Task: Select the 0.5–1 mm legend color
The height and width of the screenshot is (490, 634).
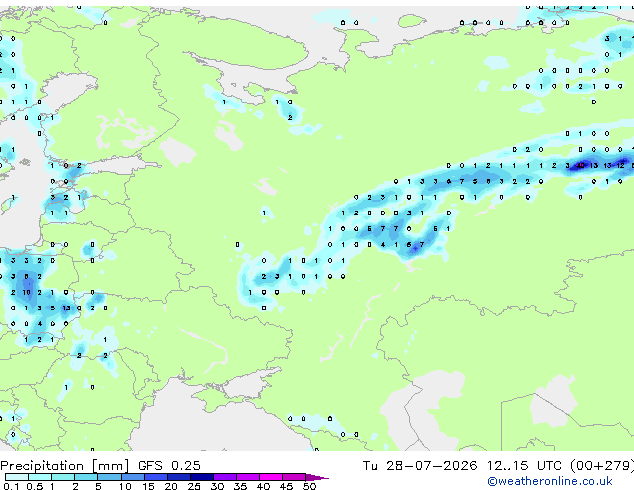Action: [x=40, y=477]
